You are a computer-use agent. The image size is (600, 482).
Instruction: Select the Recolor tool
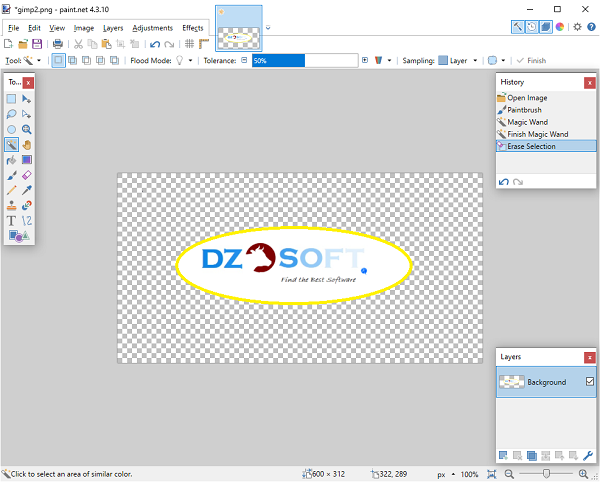pos(26,205)
